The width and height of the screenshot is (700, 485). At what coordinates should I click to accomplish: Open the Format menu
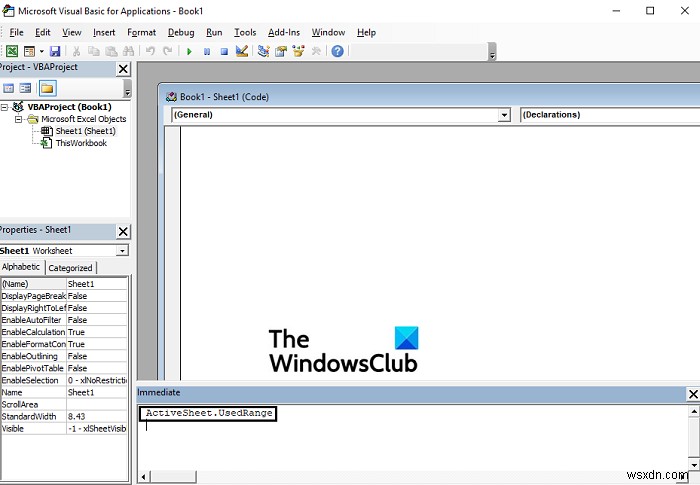coord(142,33)
